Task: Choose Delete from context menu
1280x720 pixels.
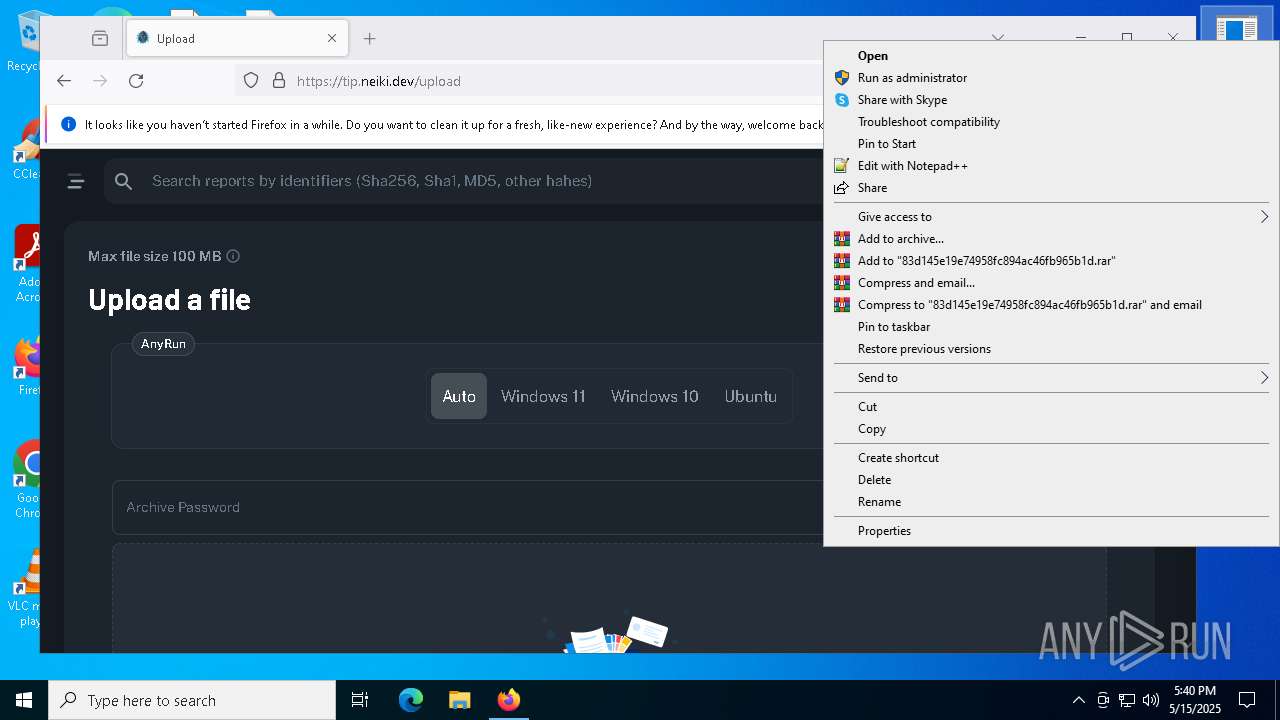Action: 1050,480
